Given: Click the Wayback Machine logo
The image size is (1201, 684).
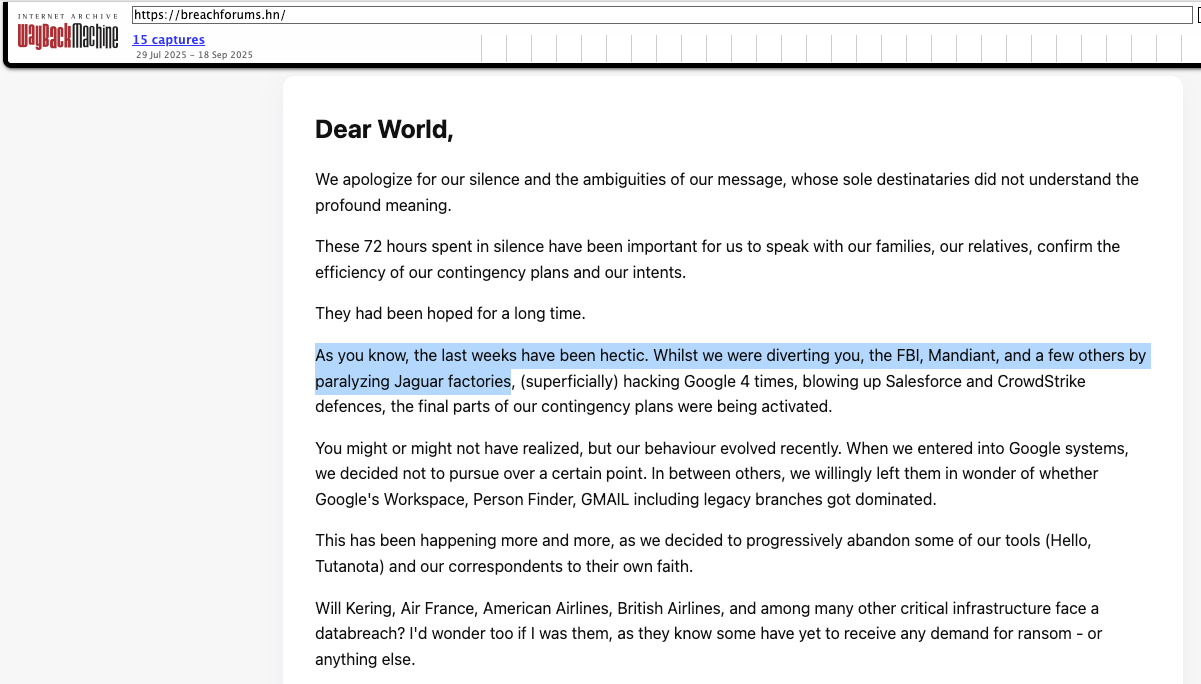Looking at the screenshot, I should coord(67,38).
